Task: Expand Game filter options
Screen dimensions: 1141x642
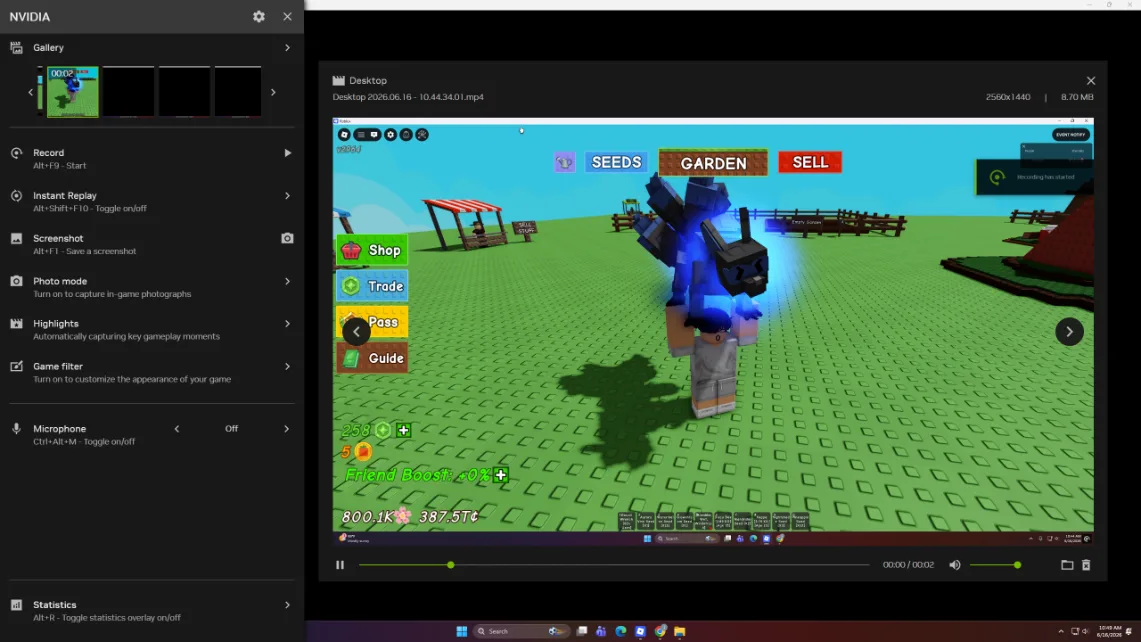Action: (x=287, y=366)
